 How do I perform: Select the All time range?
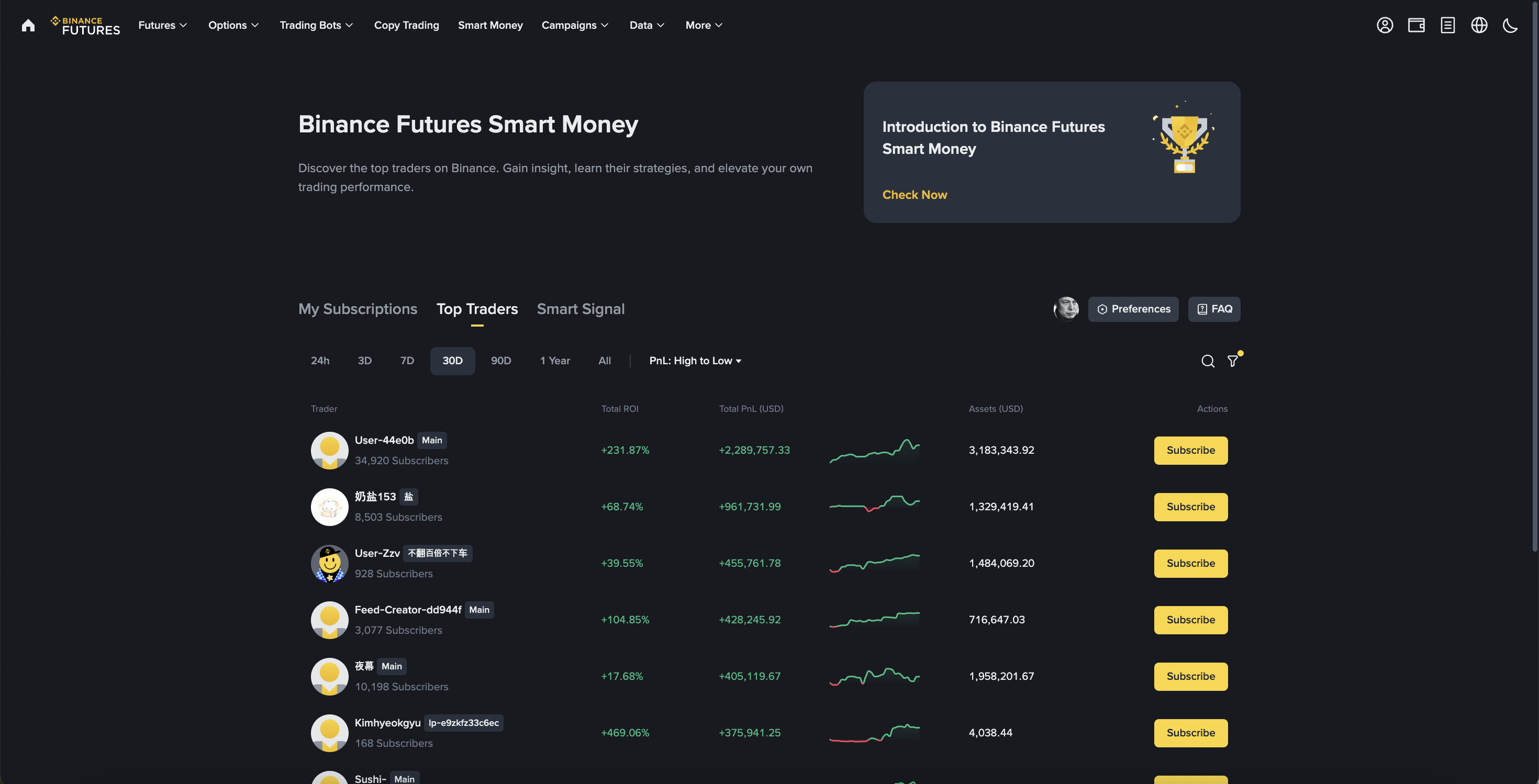click(x=605, y=361)
